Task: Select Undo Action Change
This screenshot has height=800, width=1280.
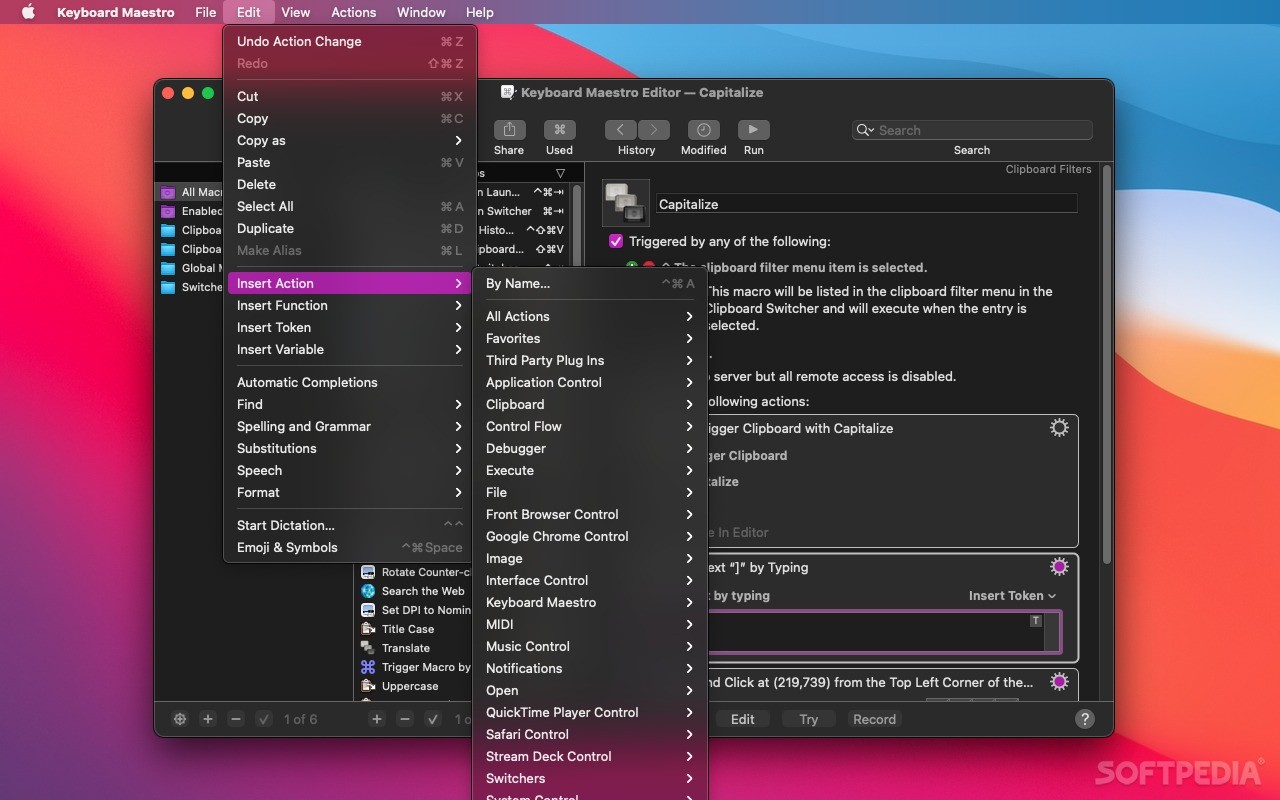Action: (x=350, y=41)
